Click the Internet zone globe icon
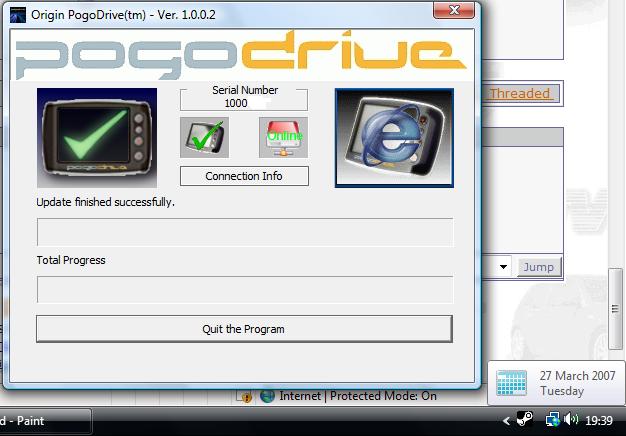The height and width of the screenshot is (436, 626). (x=267, y=396)
